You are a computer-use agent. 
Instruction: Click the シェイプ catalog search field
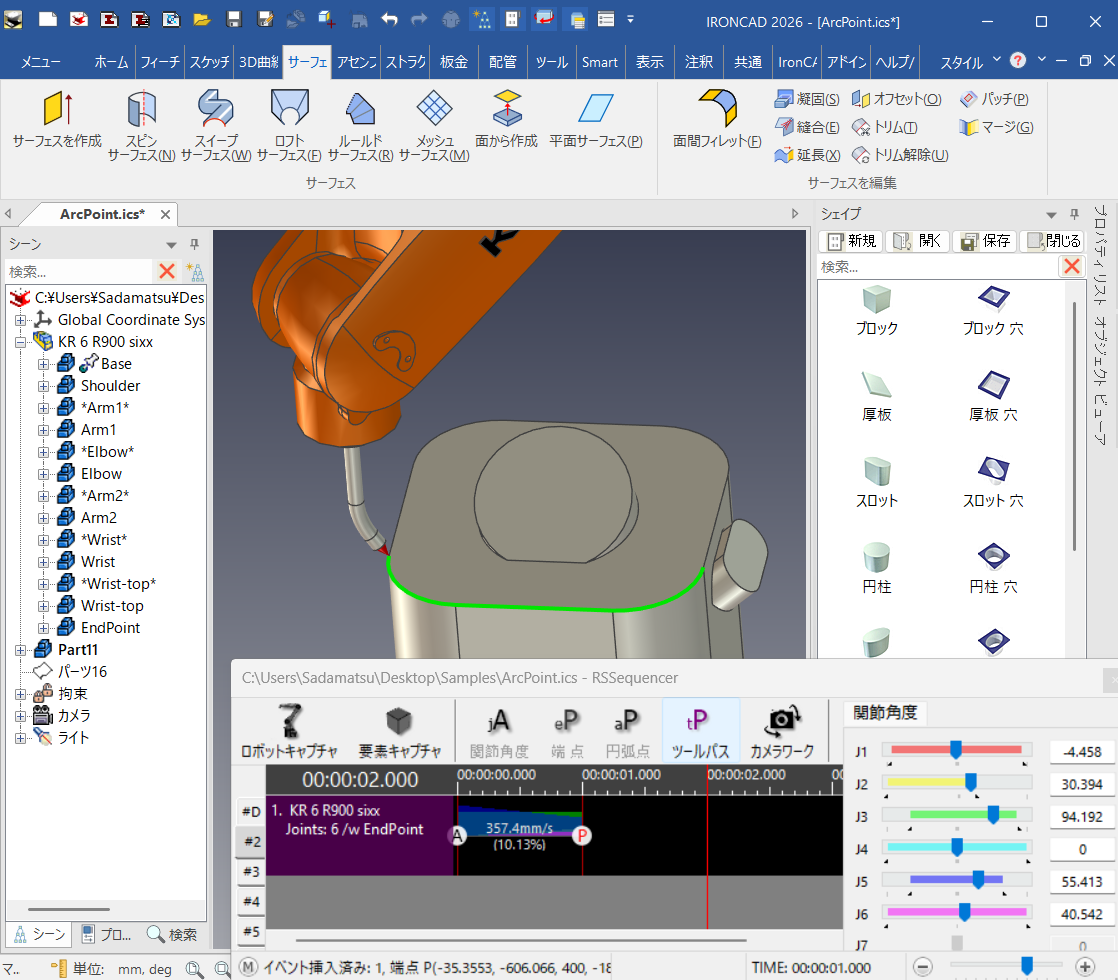tap(938, 267)
